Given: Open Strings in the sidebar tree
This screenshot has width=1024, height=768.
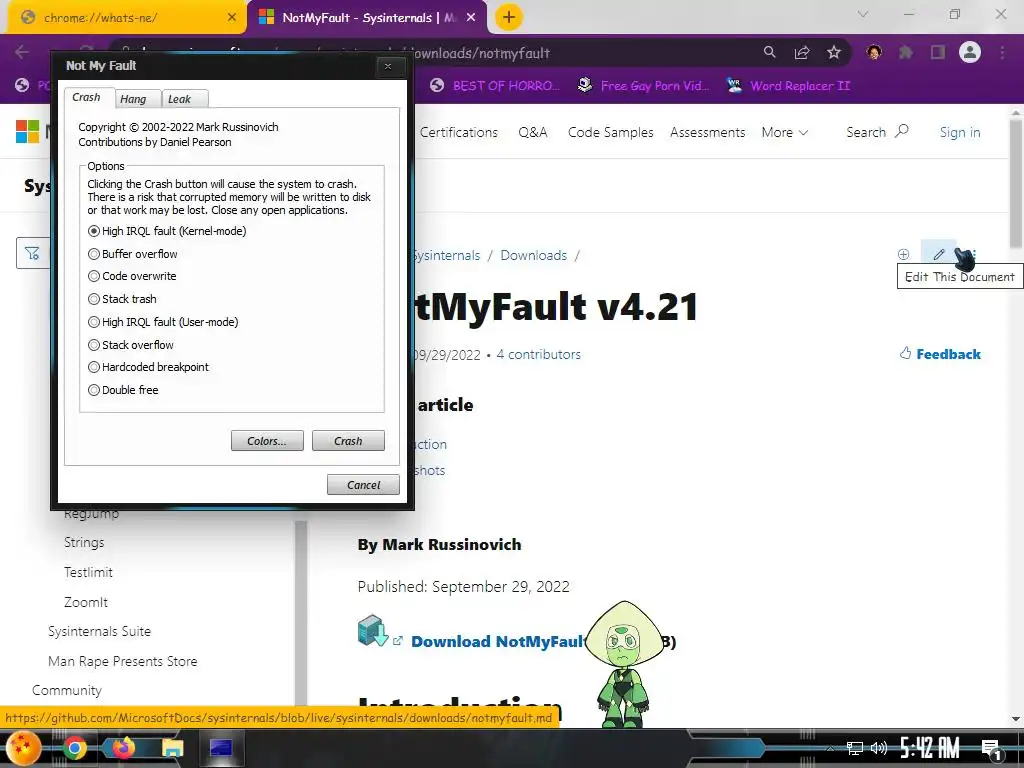Looking at the screenshot, I should (x=84, y=543).
